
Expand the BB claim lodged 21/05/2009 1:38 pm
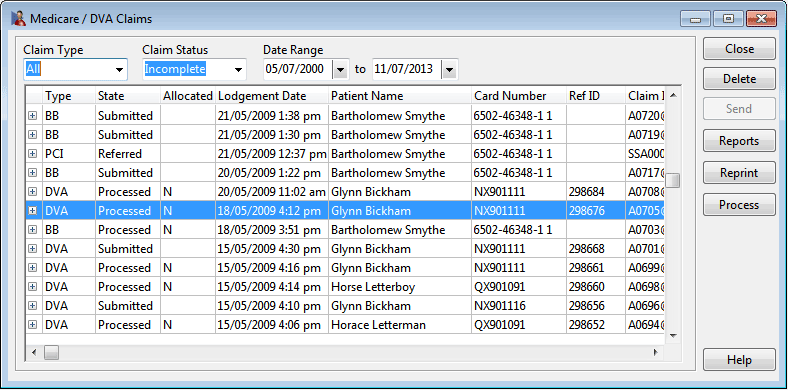point(33,116)
